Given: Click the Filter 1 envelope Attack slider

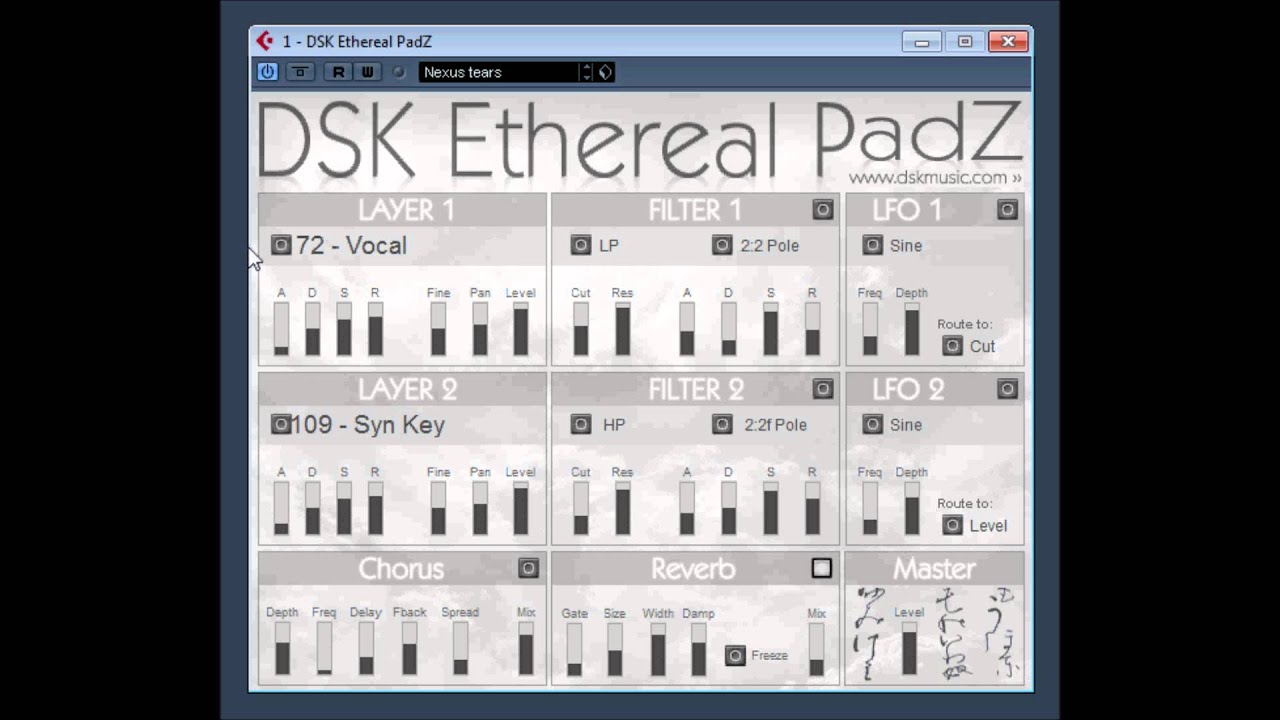Looking at the screenshot, I should click(x=687, y=329).
